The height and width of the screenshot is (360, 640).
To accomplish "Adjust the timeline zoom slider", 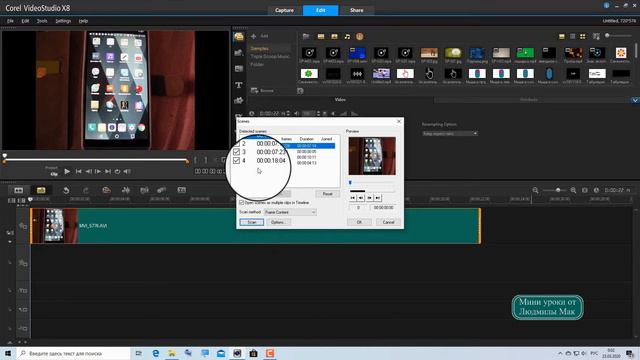I will coord(558,190).
